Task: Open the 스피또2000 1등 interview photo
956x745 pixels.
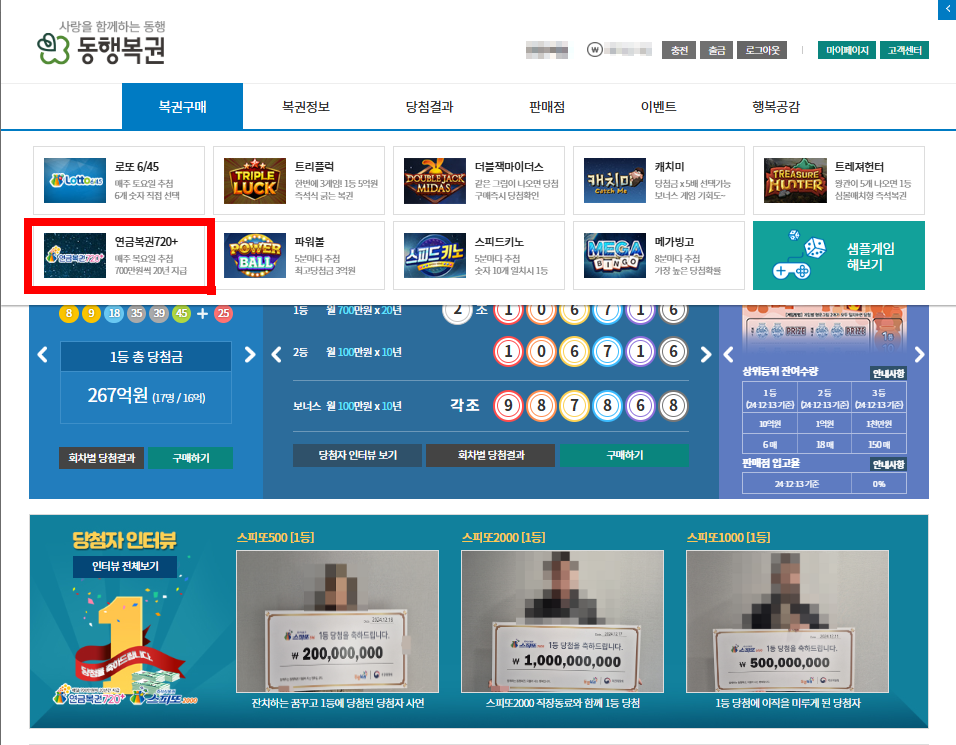Action: (562, 621)
